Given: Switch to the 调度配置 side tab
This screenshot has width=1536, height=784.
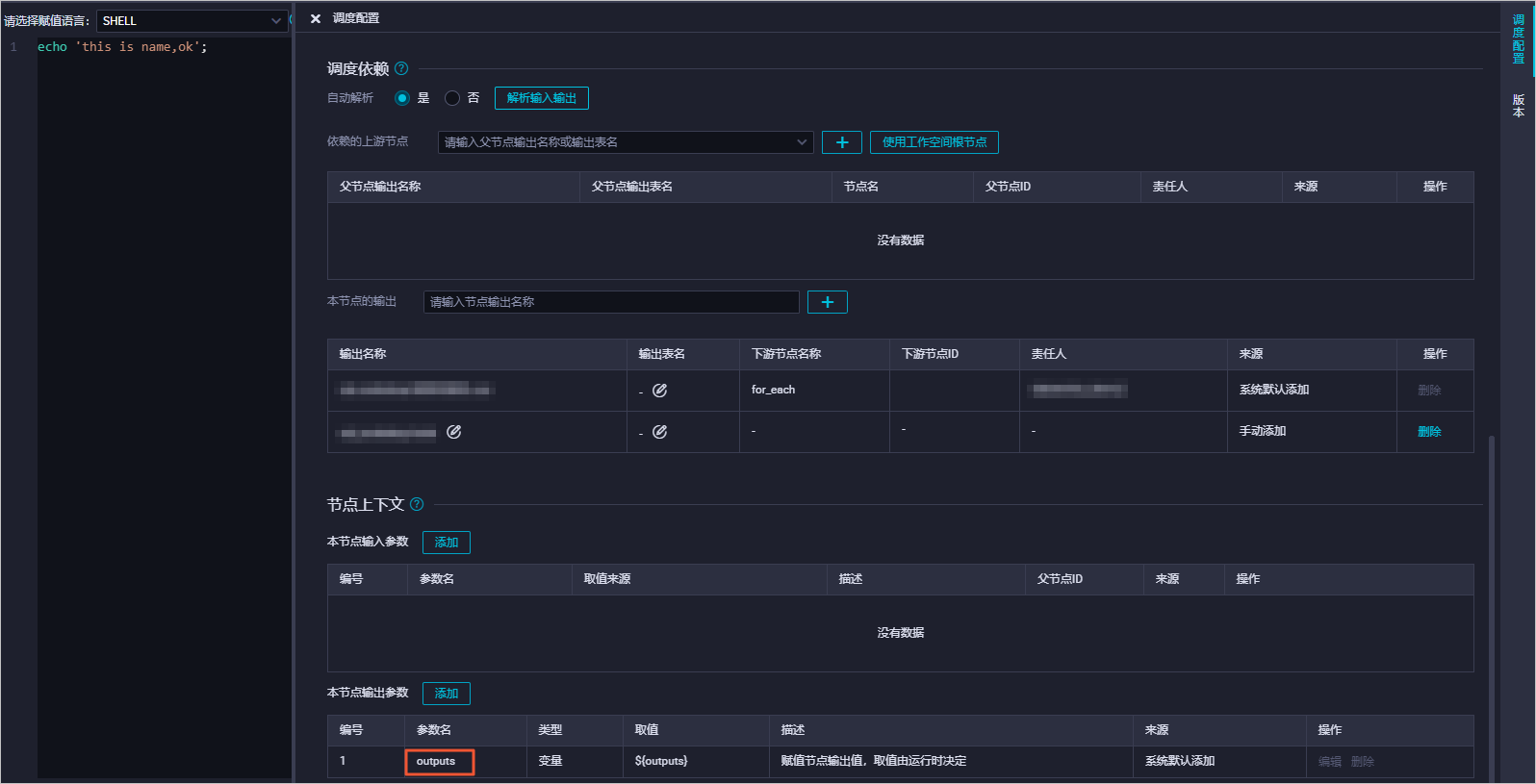Looking at the screenshot, I should tap(1519, 39).
